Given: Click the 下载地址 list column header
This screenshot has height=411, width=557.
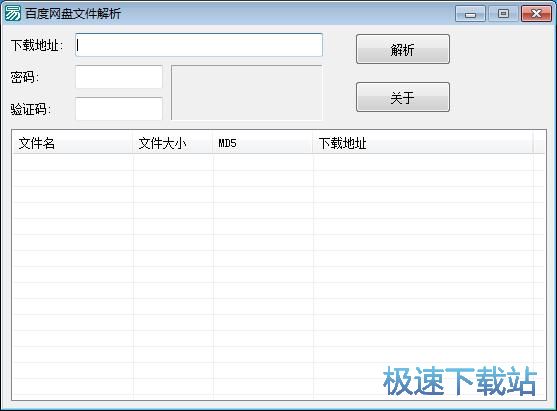Looking at the screenshot, I should click(x=423, y=143).
